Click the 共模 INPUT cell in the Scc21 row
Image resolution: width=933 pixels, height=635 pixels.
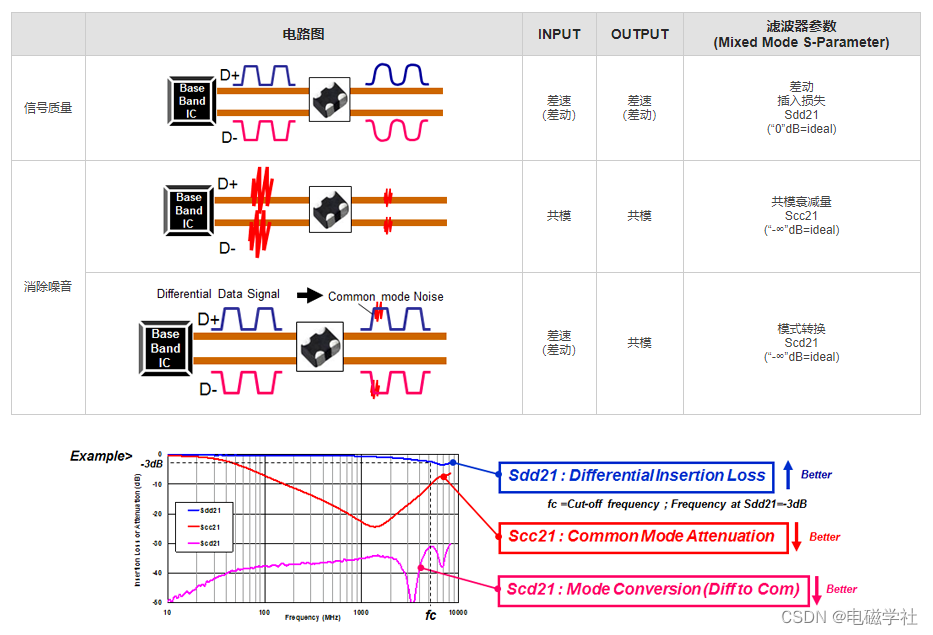coord(559,216)
